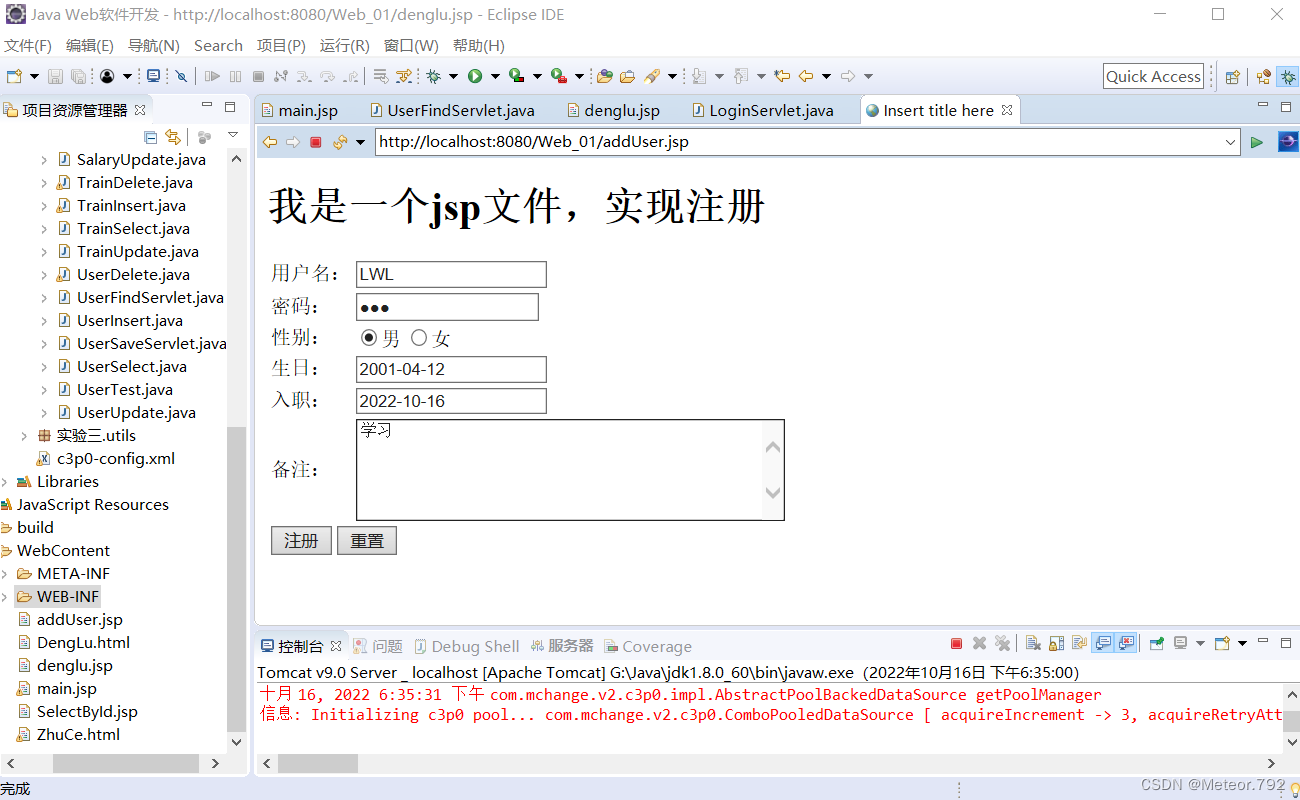
Task: Run the application with the green Run icon
Action: click(x=474, y=76)
